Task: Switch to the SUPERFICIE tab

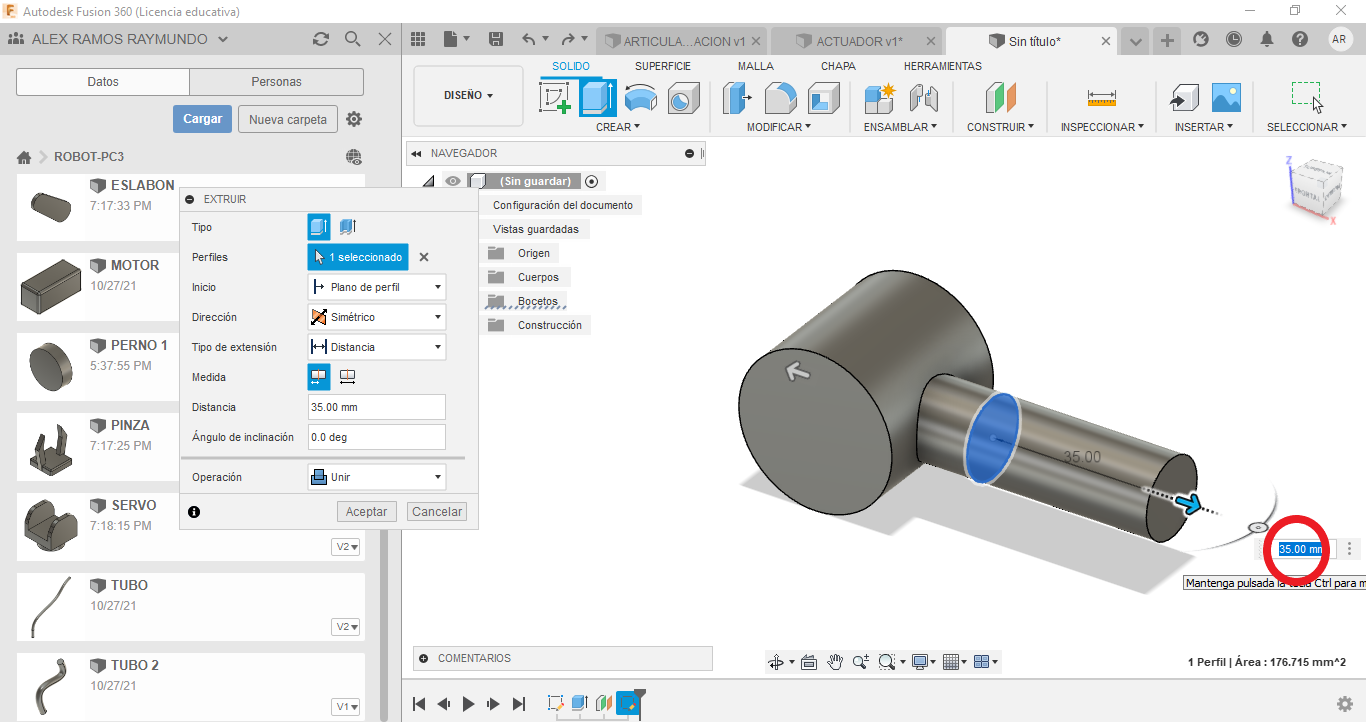Action: point(662,66)
